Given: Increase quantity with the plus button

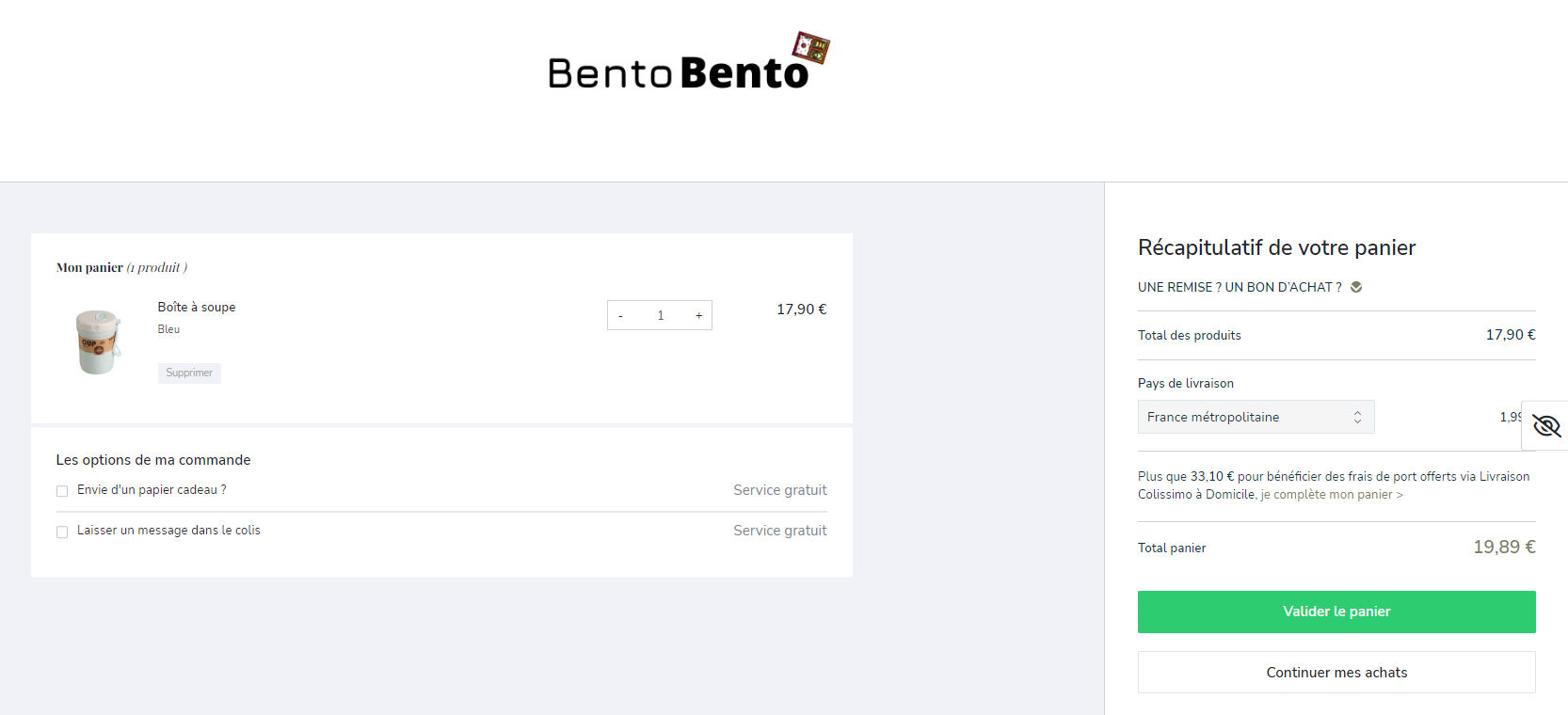Looking at the screenshot, I should click(x=698, y=316).
